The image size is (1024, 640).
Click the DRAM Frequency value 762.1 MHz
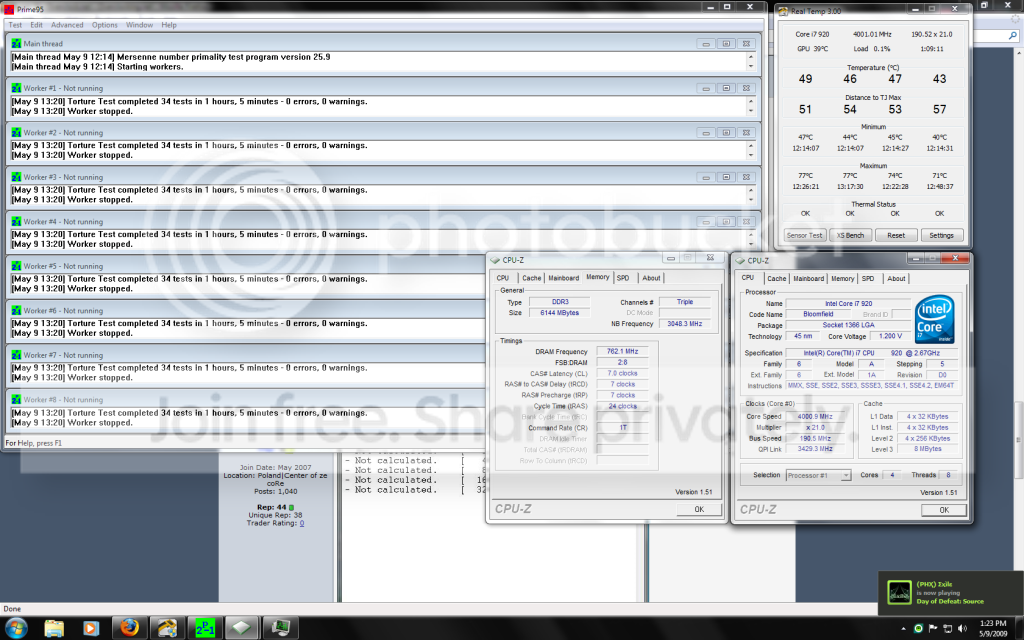tap(622, 351)
